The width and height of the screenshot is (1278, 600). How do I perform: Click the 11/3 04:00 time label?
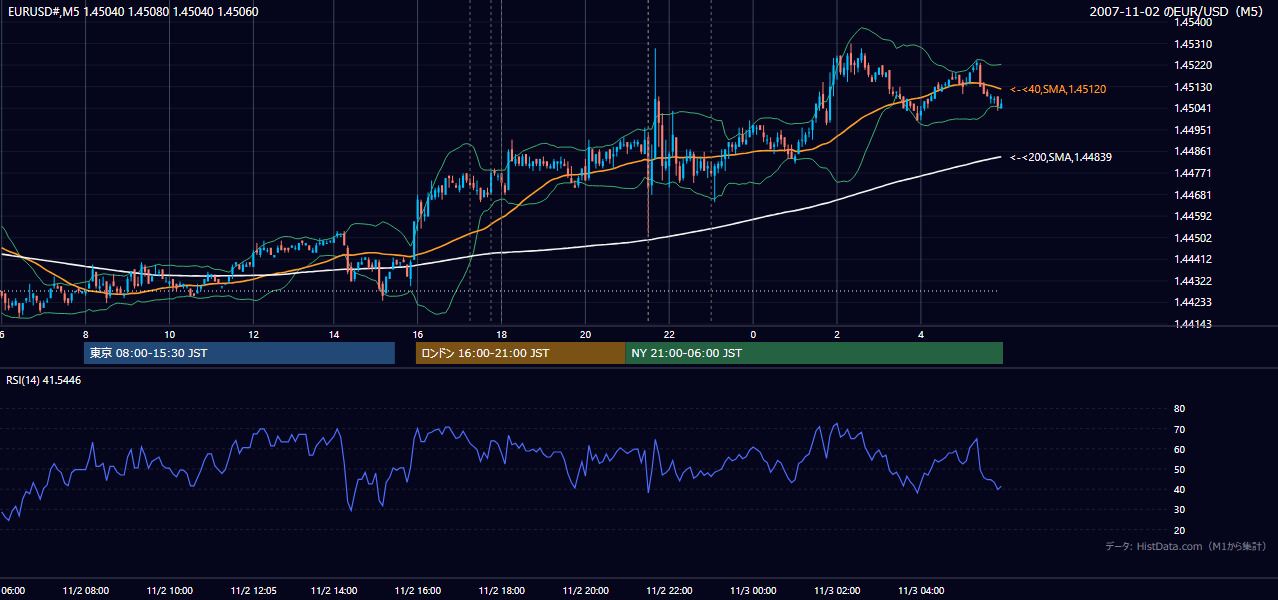(921, 591)
